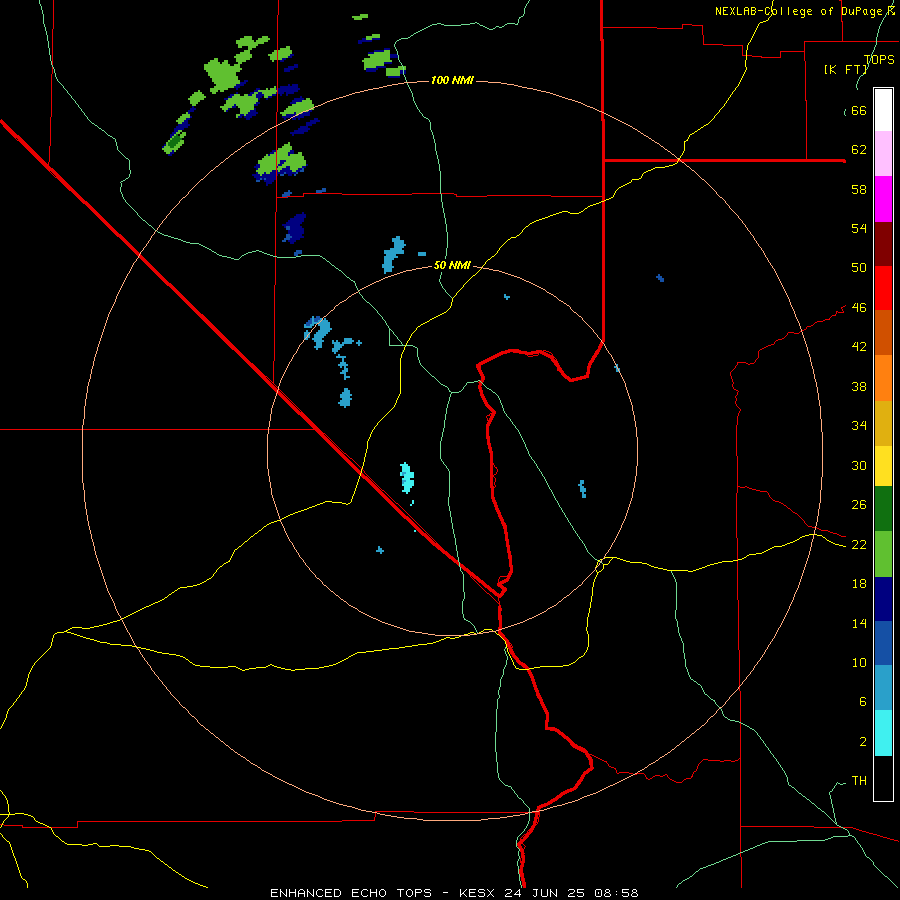The height and width of the screenshot is (900, 900).
Task: Click the light blue echo above '50 NMI'
Action: click(x=393, y=254)
